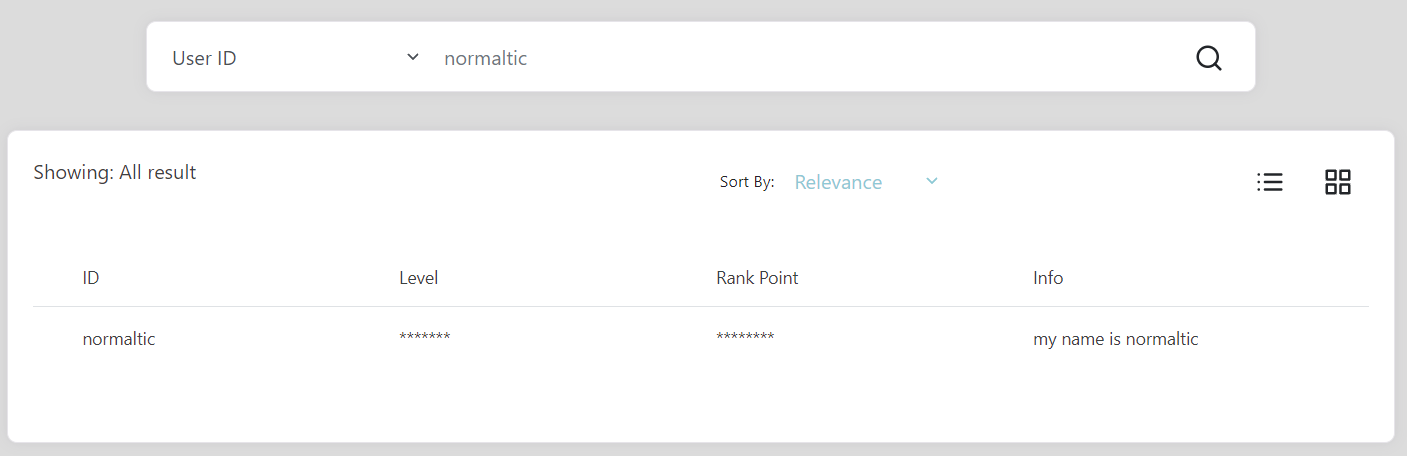The height and width of the screenshot is (456, 1407).
Task: Open the Relevance sort dropdown
Action: (866, 182)
